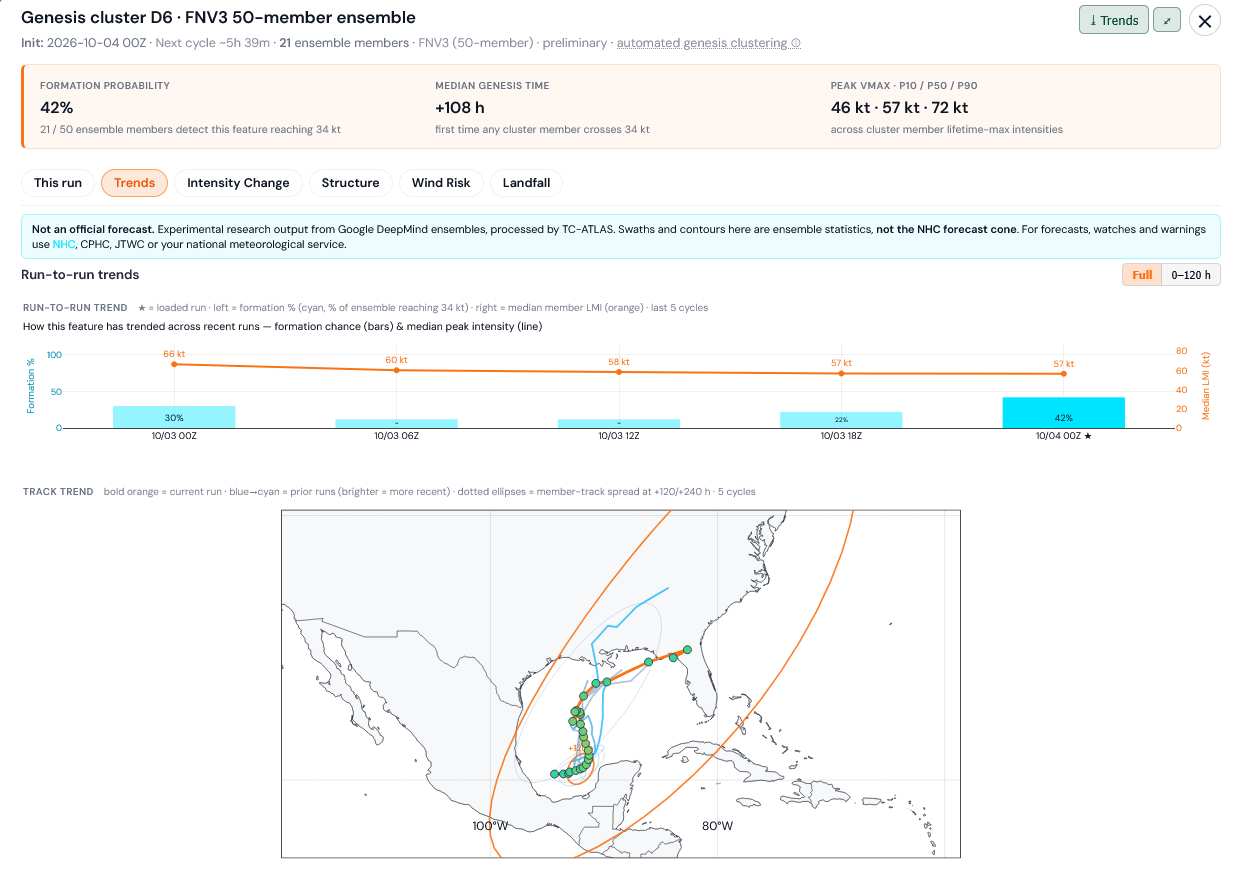This screenshot has width=1240, height=871.
Task: Click the 42% formation probability value
Action: [x=57, y=107]
